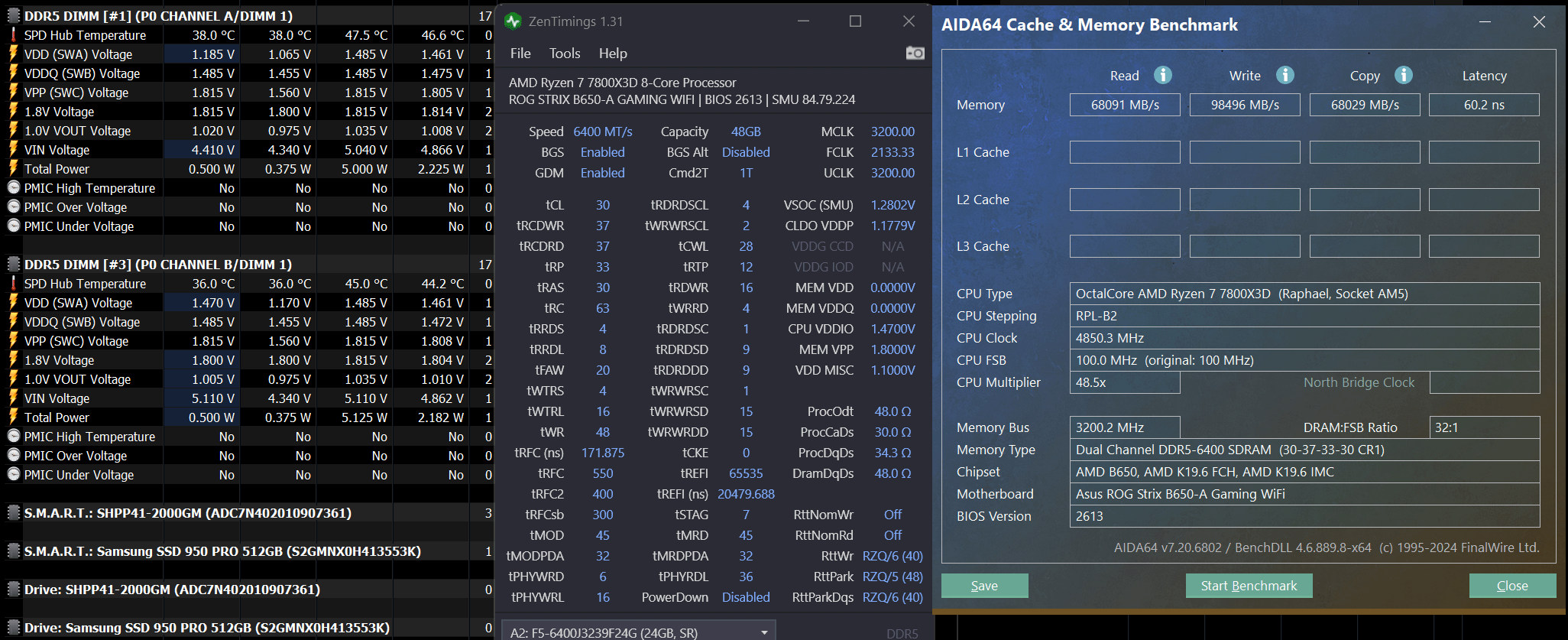The height and width of the screenshot is (640, 1568).
Task: Click DIMM [#3] 1.8V Voltage lightning icon
Action: click(x=13, y=360)
